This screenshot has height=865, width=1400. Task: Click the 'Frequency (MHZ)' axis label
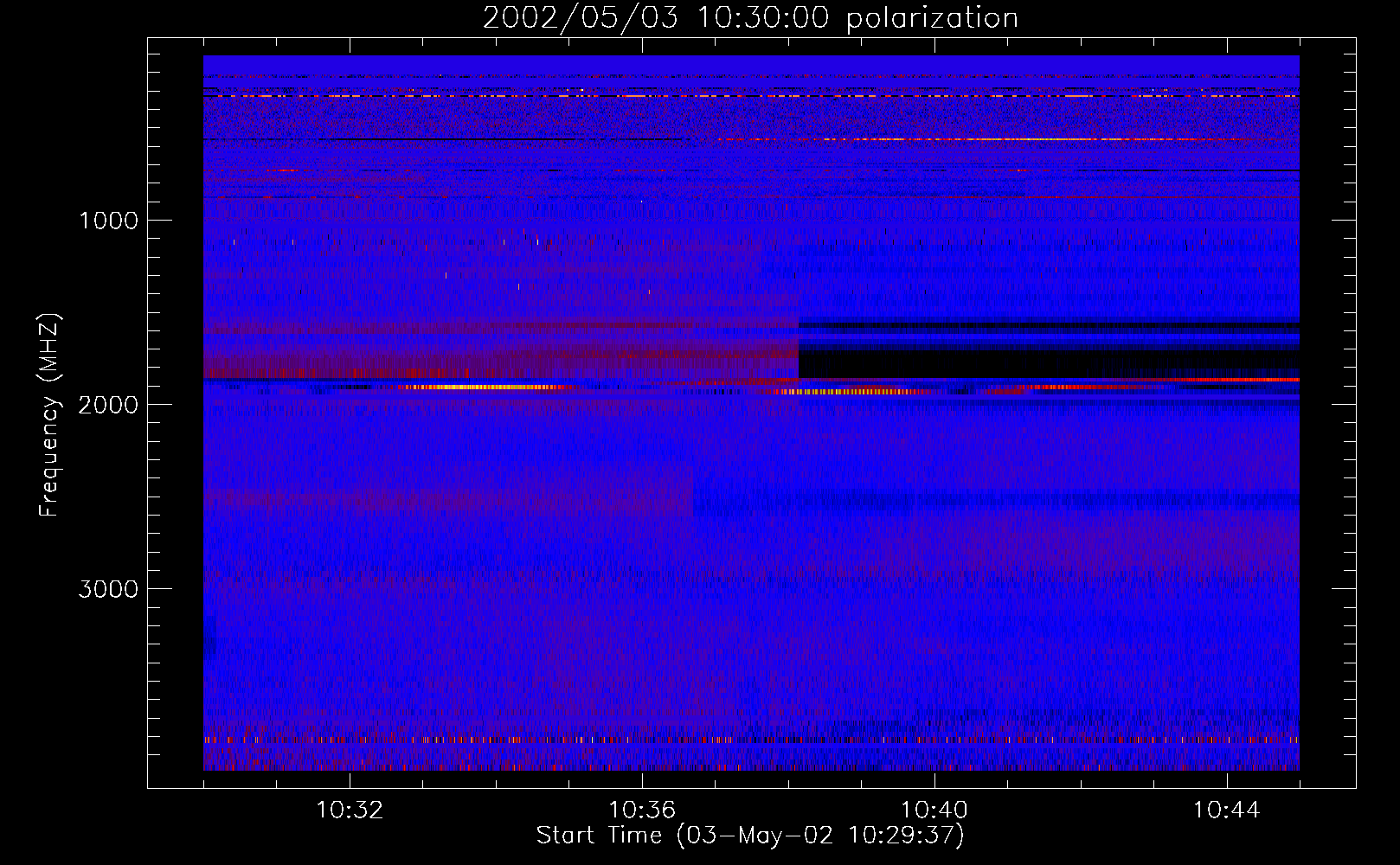pos(50,414)
